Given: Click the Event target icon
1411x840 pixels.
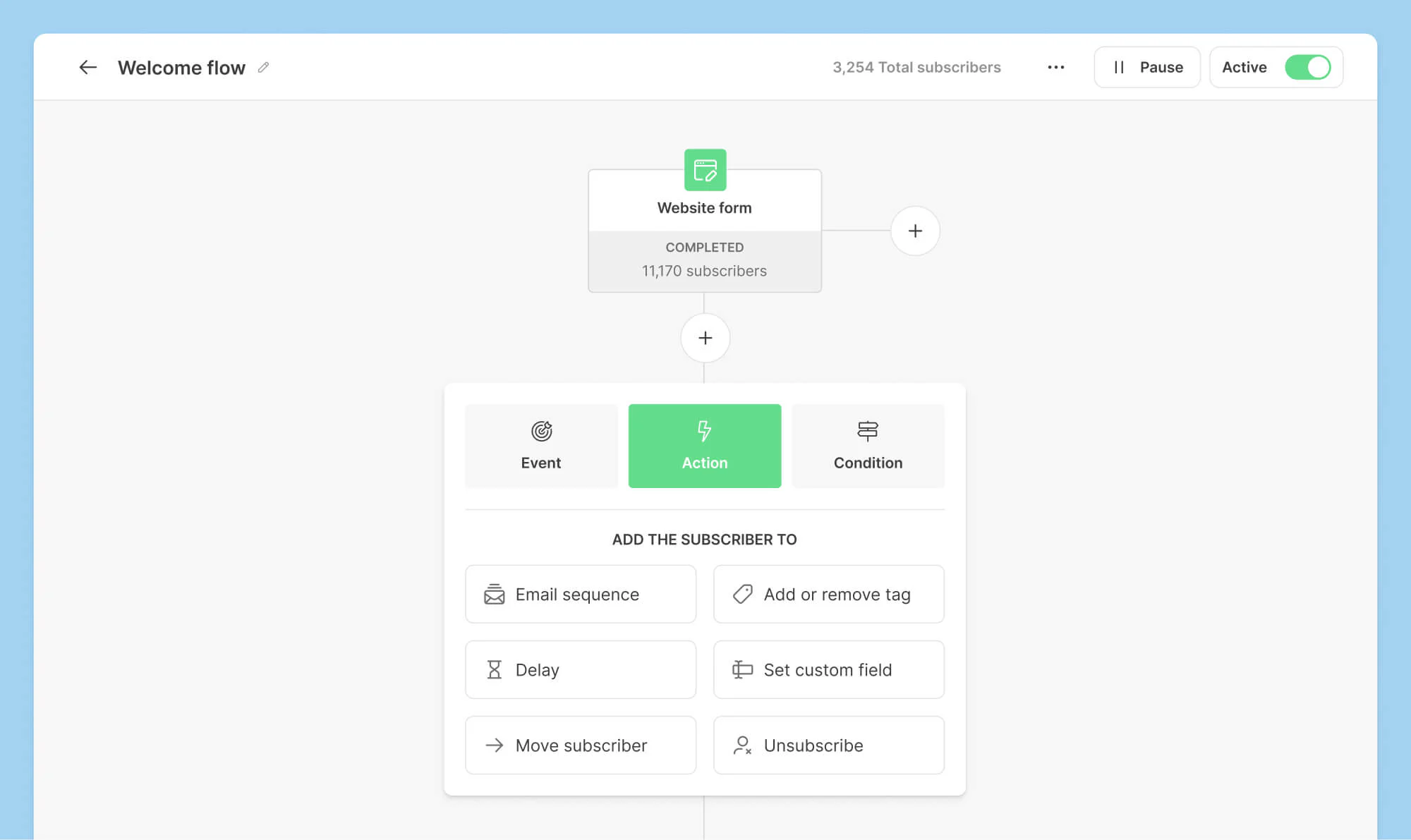Looking at the screenshot, I should coord(541,429).
